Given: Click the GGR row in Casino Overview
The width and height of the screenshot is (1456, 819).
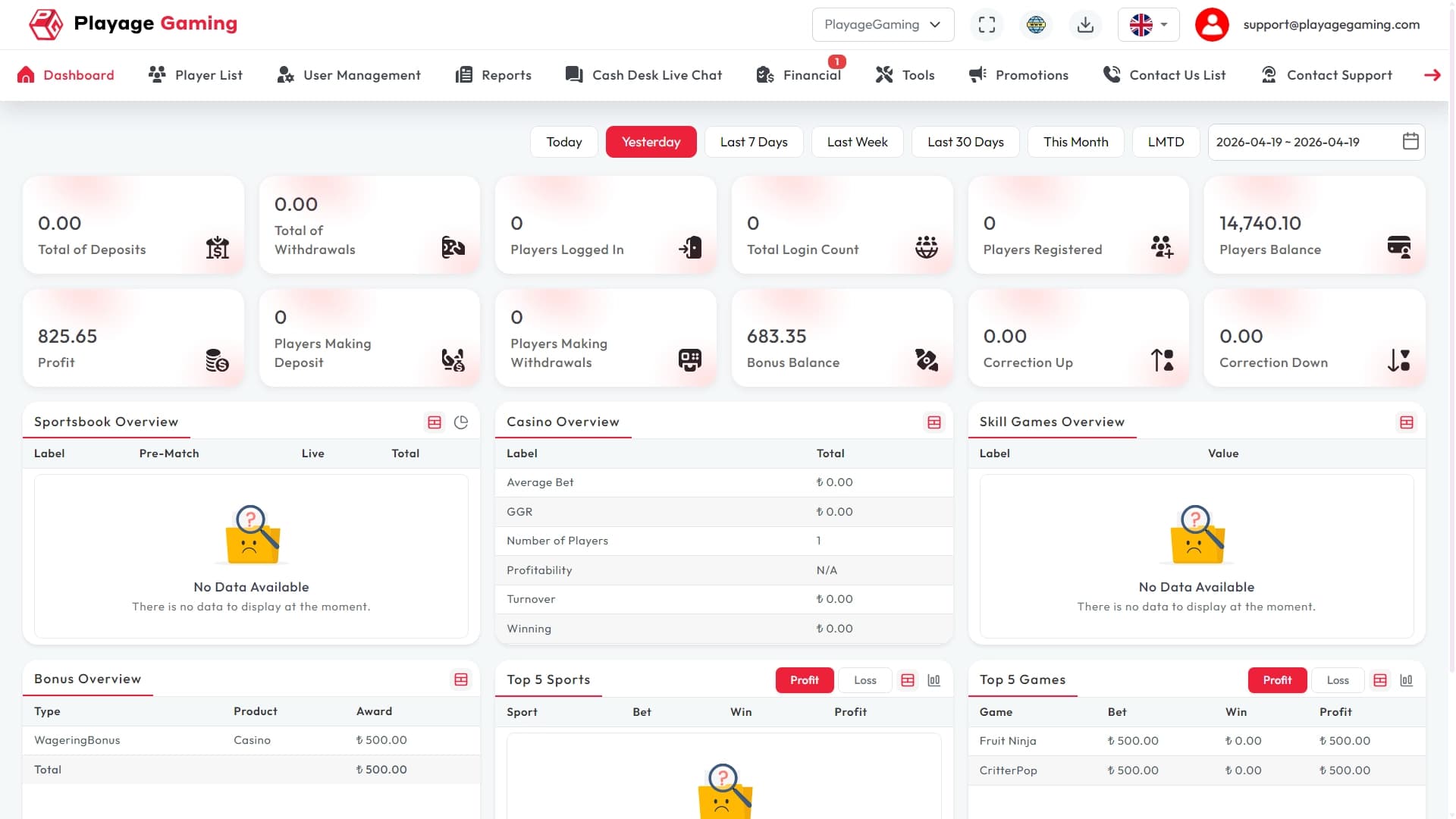Looking at the screenshot, I should [723, 512].
